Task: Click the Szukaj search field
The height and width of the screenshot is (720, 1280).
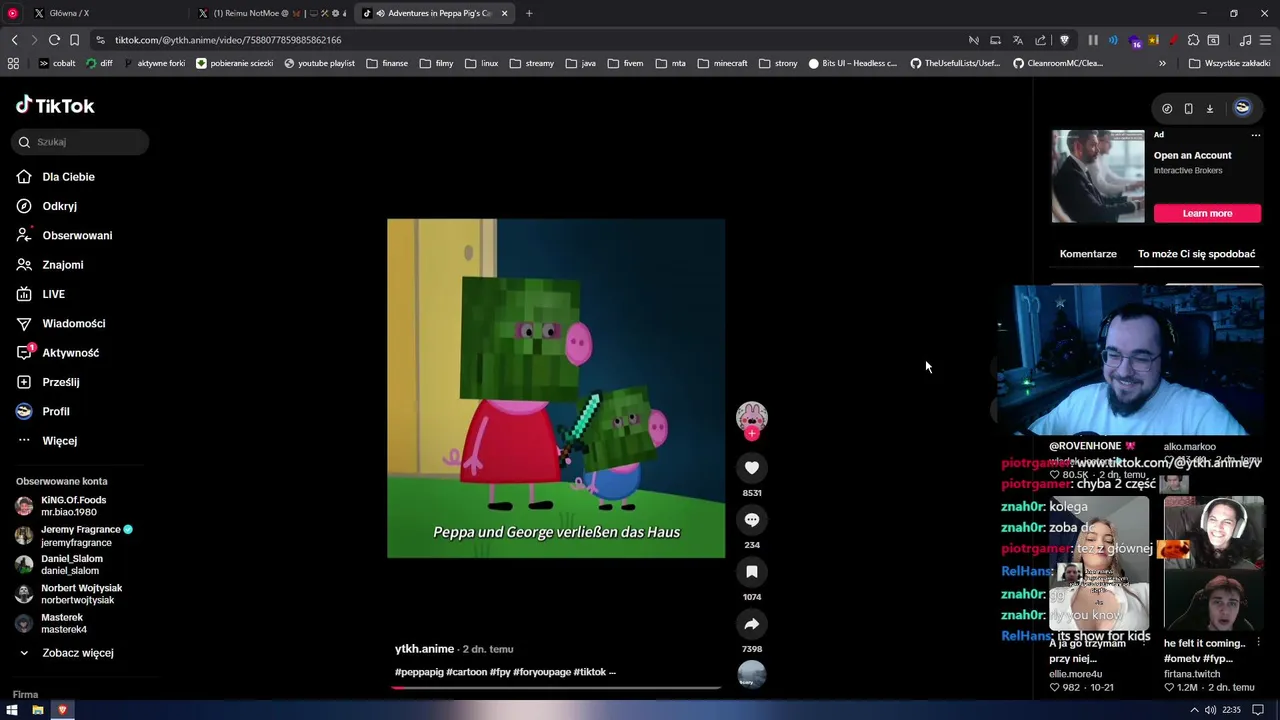Action: [81, 142]
